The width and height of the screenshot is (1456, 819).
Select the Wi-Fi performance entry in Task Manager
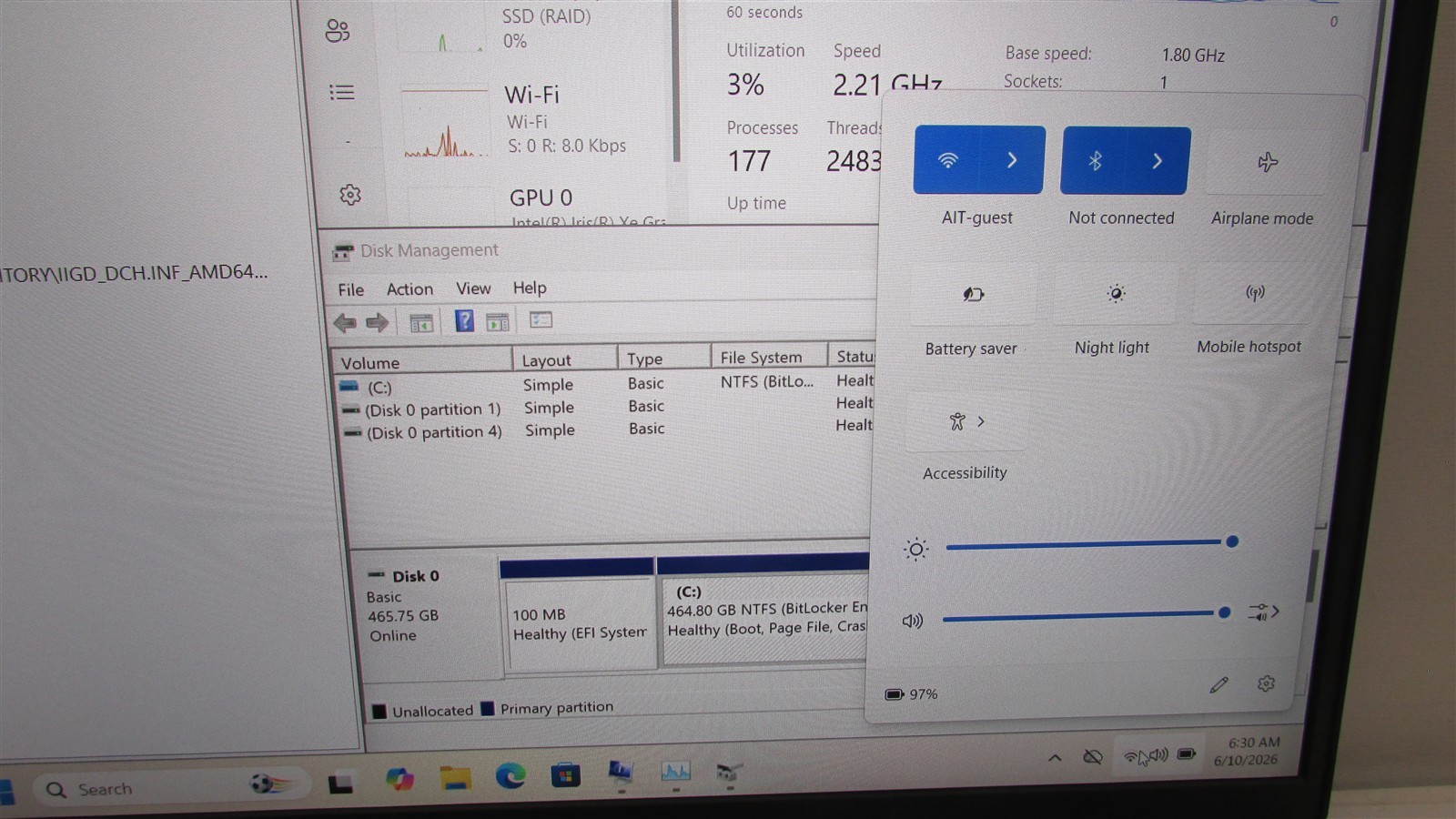coord(533,121)
